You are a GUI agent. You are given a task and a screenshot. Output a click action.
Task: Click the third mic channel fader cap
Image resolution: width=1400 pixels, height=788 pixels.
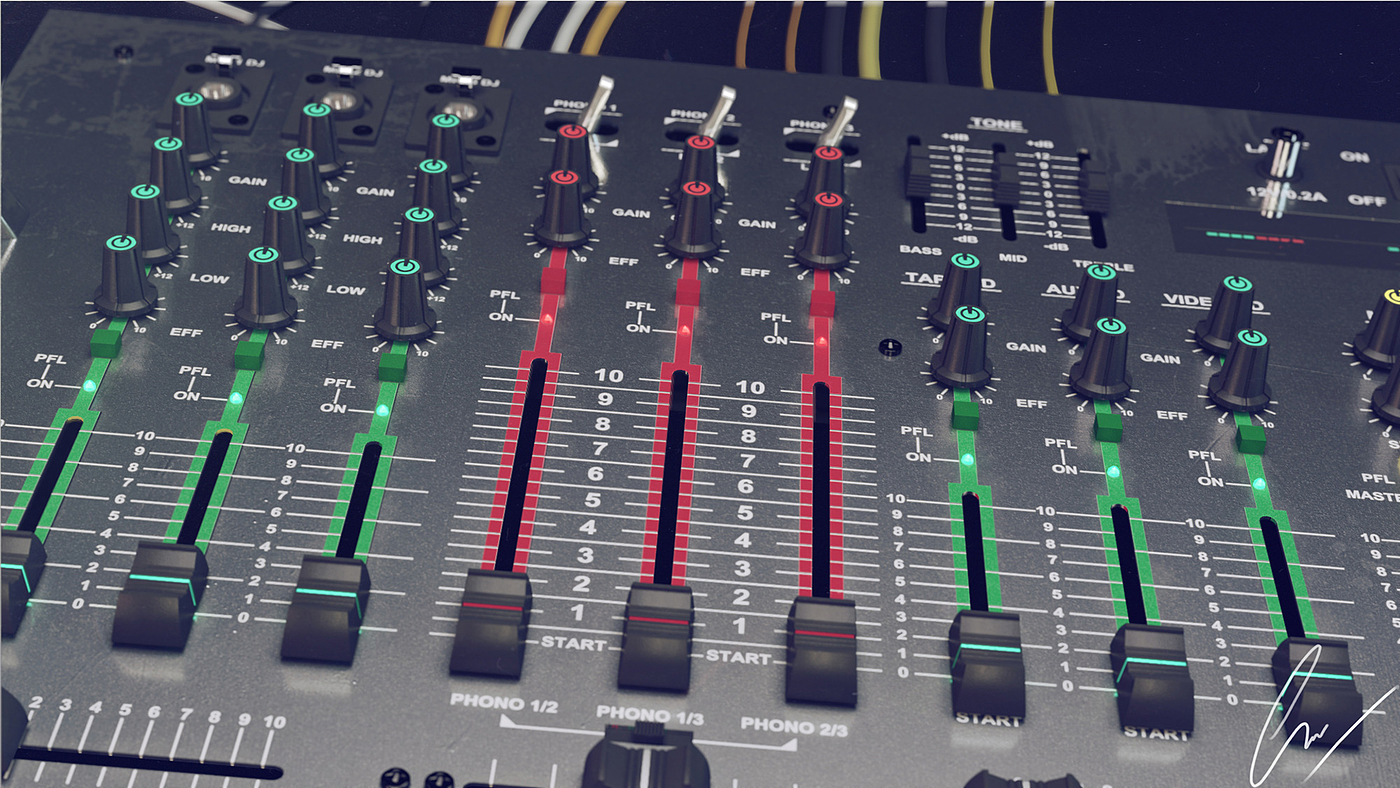click(325, 609)
